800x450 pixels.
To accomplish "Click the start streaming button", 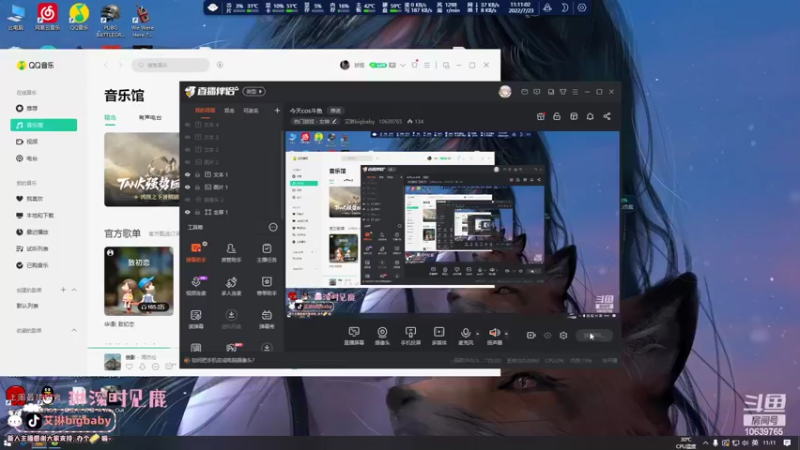I will click(594, 335).
